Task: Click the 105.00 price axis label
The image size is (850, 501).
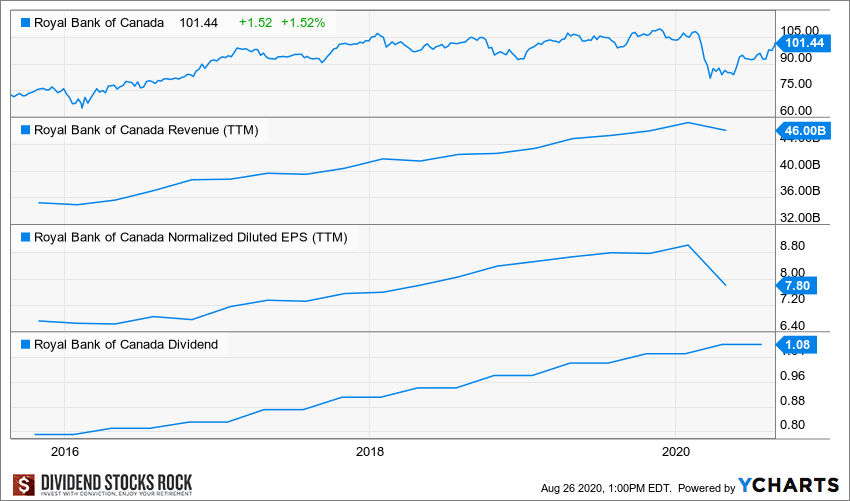Action: point(800,30)
